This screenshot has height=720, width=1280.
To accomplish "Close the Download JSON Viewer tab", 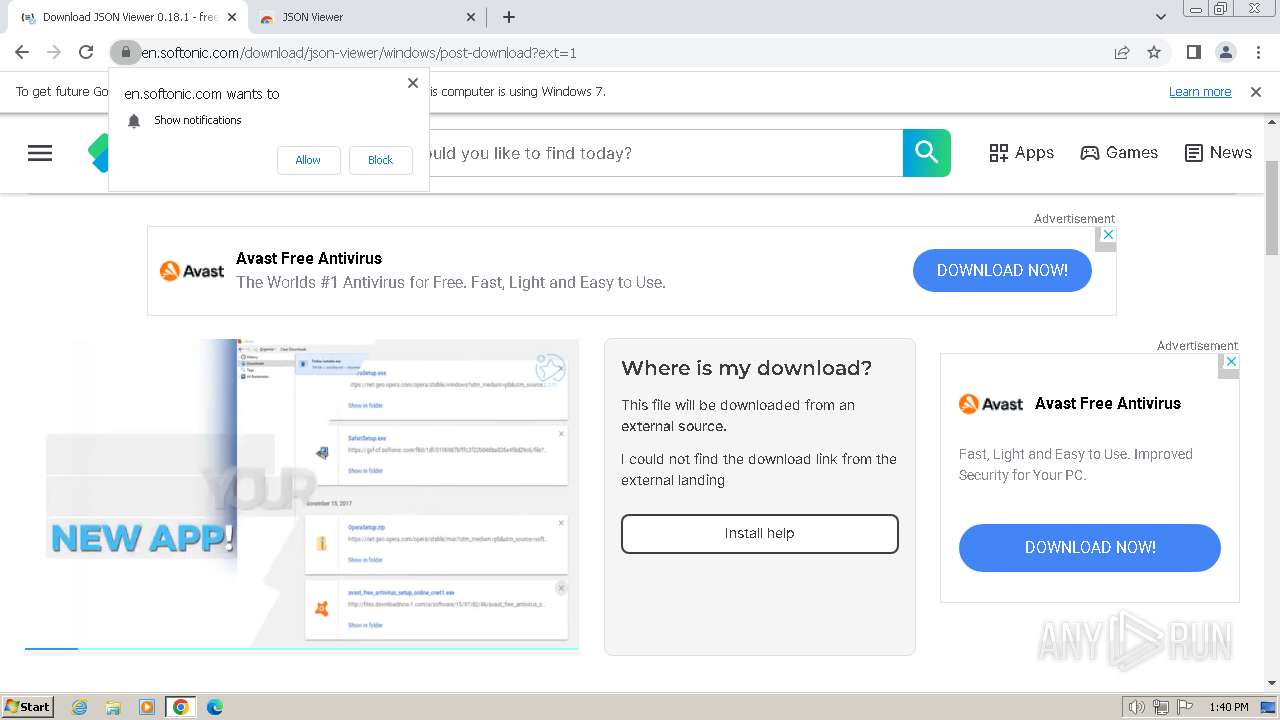I will click(232, 17).
